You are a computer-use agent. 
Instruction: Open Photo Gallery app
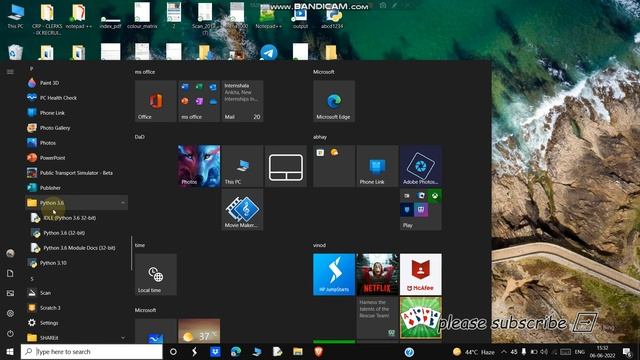(x=77, y=128)
